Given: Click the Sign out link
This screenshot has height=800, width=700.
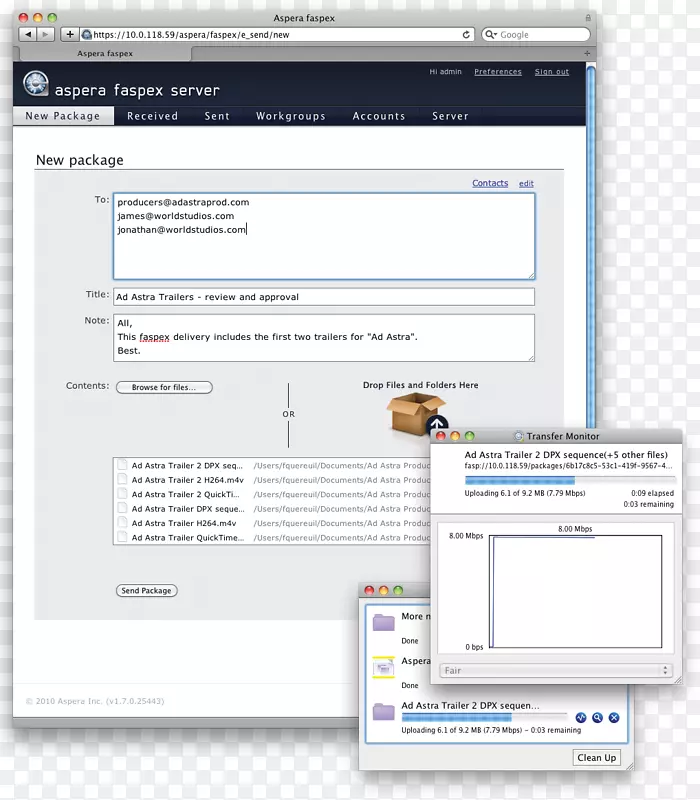Looking at the screenshot, I should pyautogui.click(x=551, y=72).
